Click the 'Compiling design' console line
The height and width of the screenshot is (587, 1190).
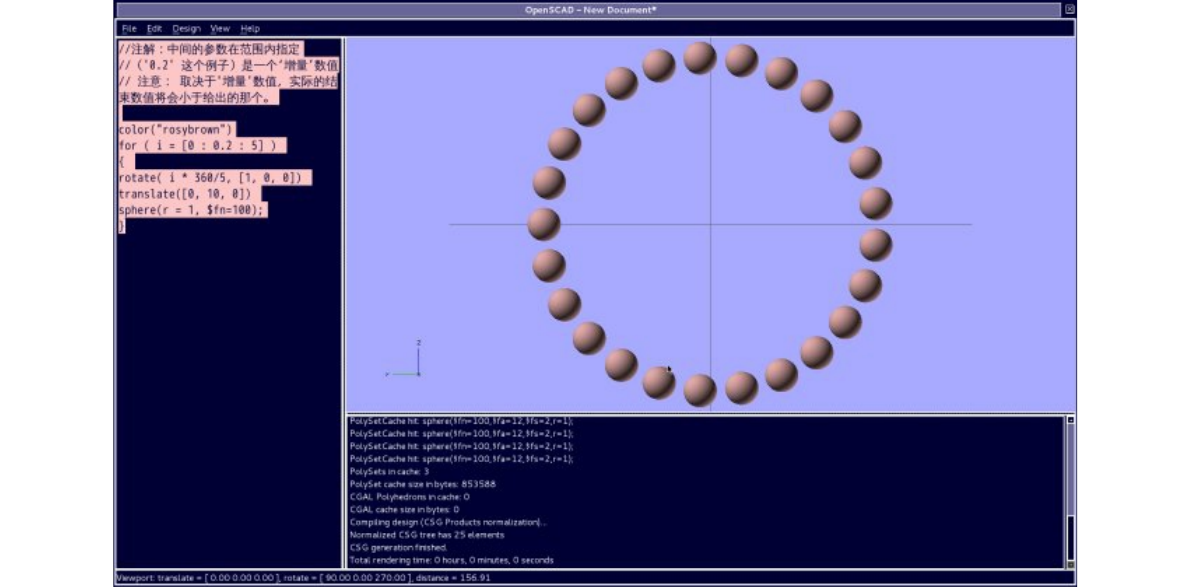(447, 522)
